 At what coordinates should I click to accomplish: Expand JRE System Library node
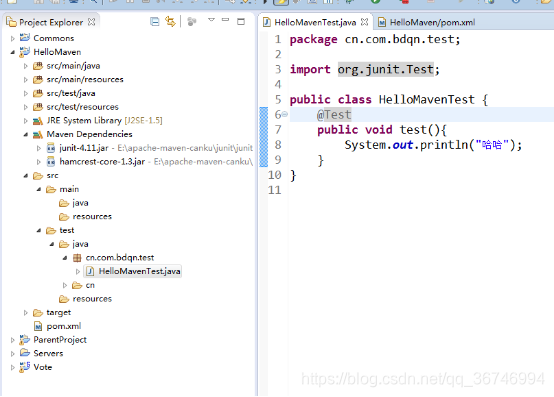(25, 120)
